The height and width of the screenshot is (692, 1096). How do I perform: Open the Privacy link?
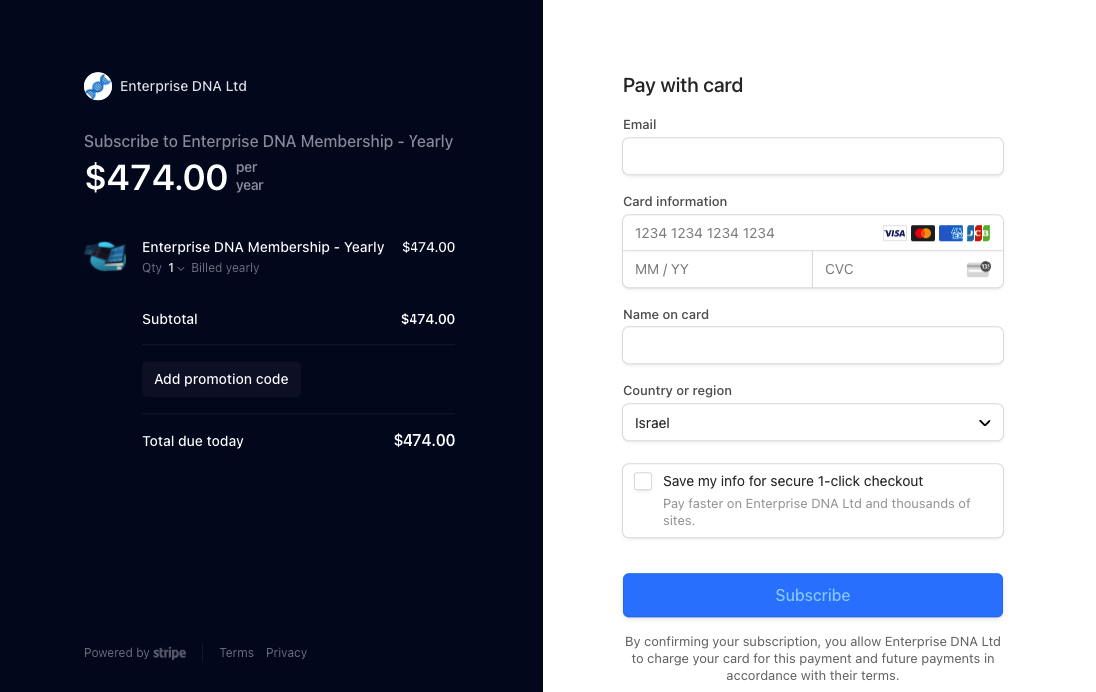[x=287, y=653]
